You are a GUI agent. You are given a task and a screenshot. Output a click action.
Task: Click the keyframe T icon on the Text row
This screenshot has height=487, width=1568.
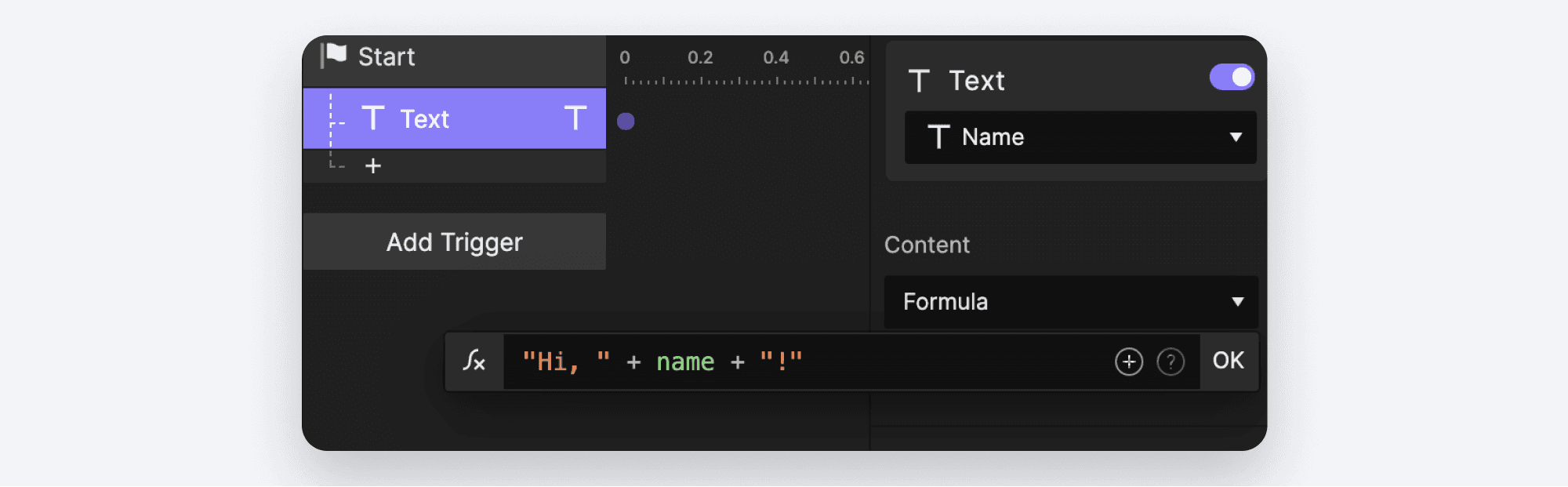click(x=576, y=119)
